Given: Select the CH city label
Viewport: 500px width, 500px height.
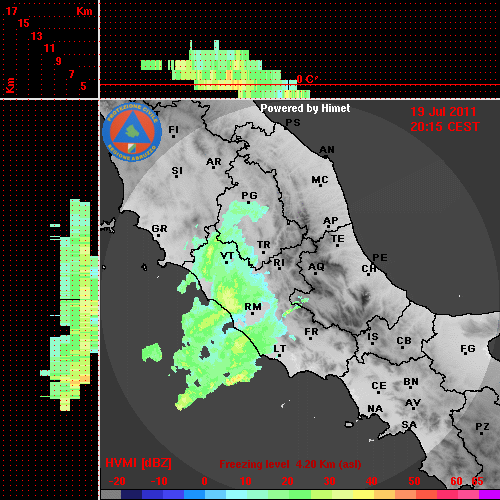Looking at the screenshot, I should point(369,268).
